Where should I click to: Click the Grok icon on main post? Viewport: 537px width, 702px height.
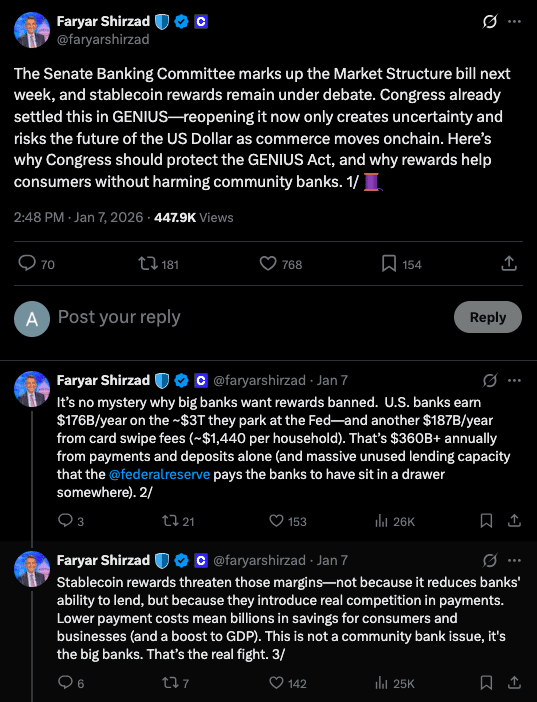click(490, 21)
